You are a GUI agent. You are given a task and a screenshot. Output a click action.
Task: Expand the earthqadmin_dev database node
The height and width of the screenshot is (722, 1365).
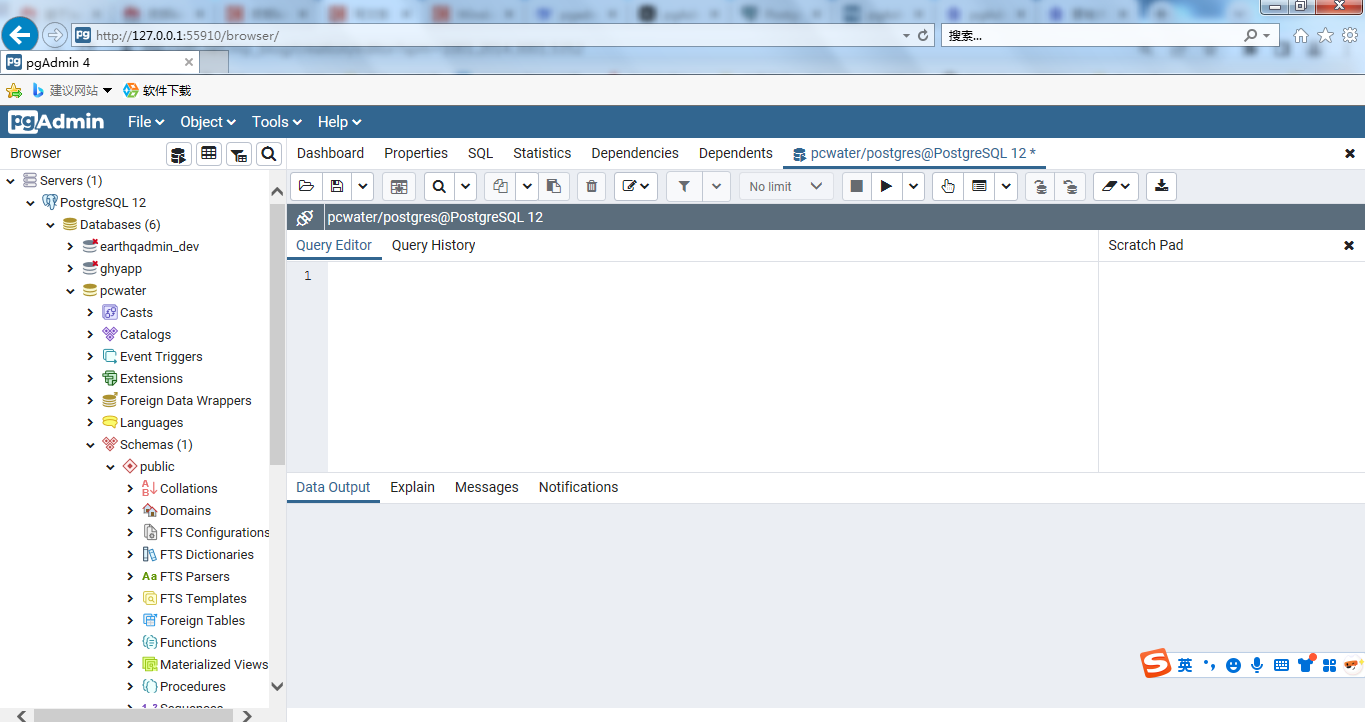pos(70,247)
